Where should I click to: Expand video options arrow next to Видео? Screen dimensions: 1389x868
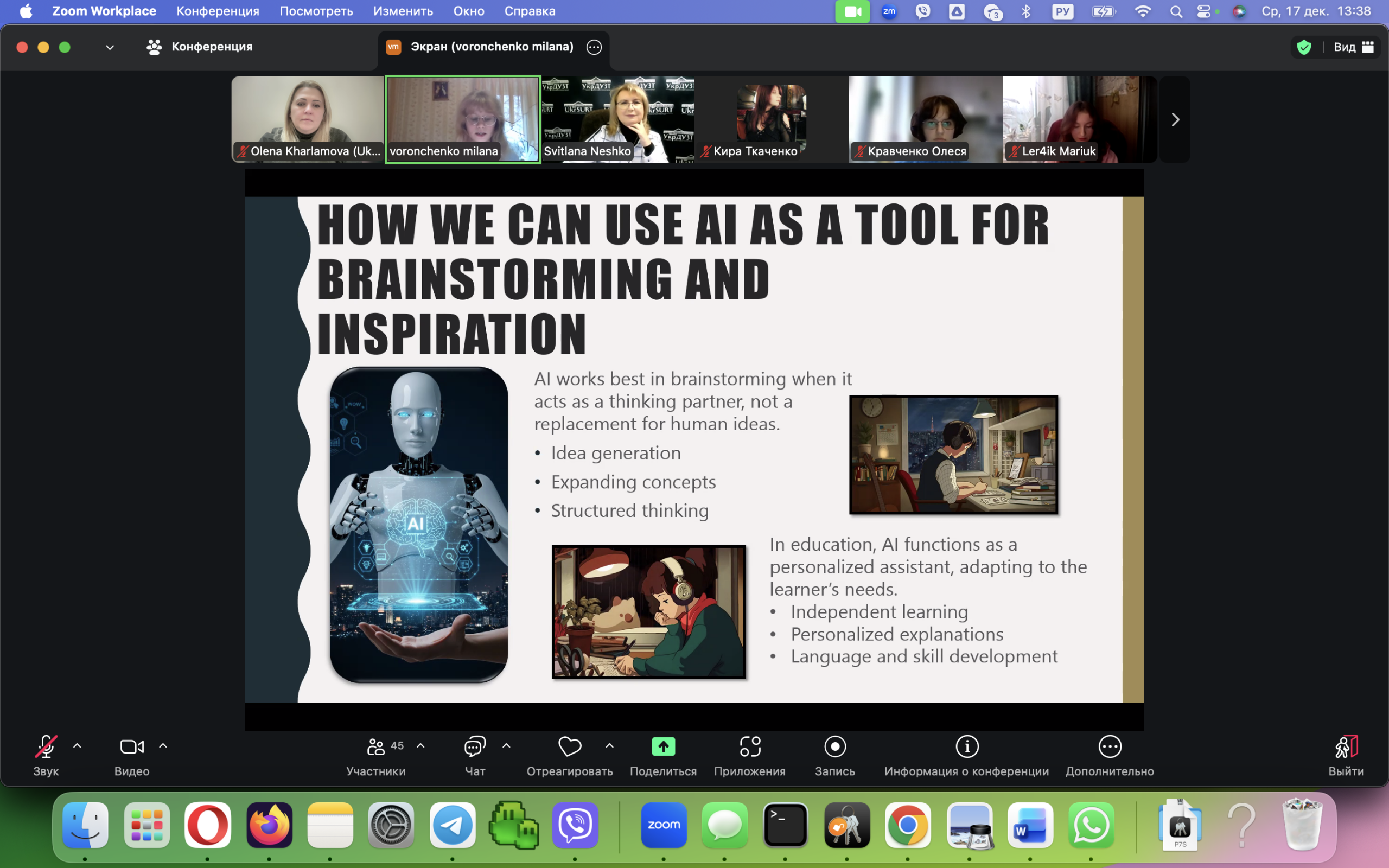point(163,746)
